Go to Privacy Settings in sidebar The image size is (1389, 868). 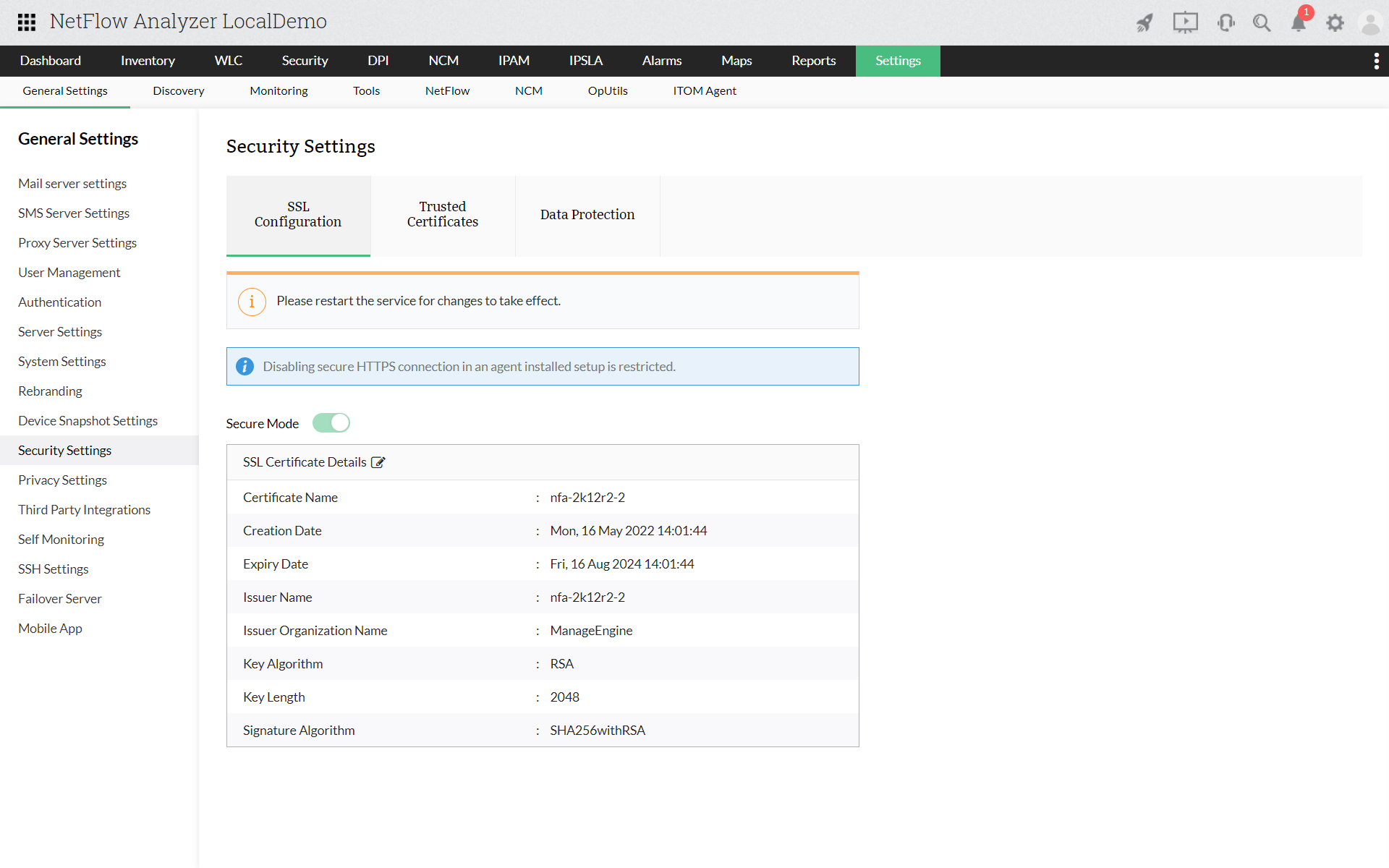coord(62,480)
